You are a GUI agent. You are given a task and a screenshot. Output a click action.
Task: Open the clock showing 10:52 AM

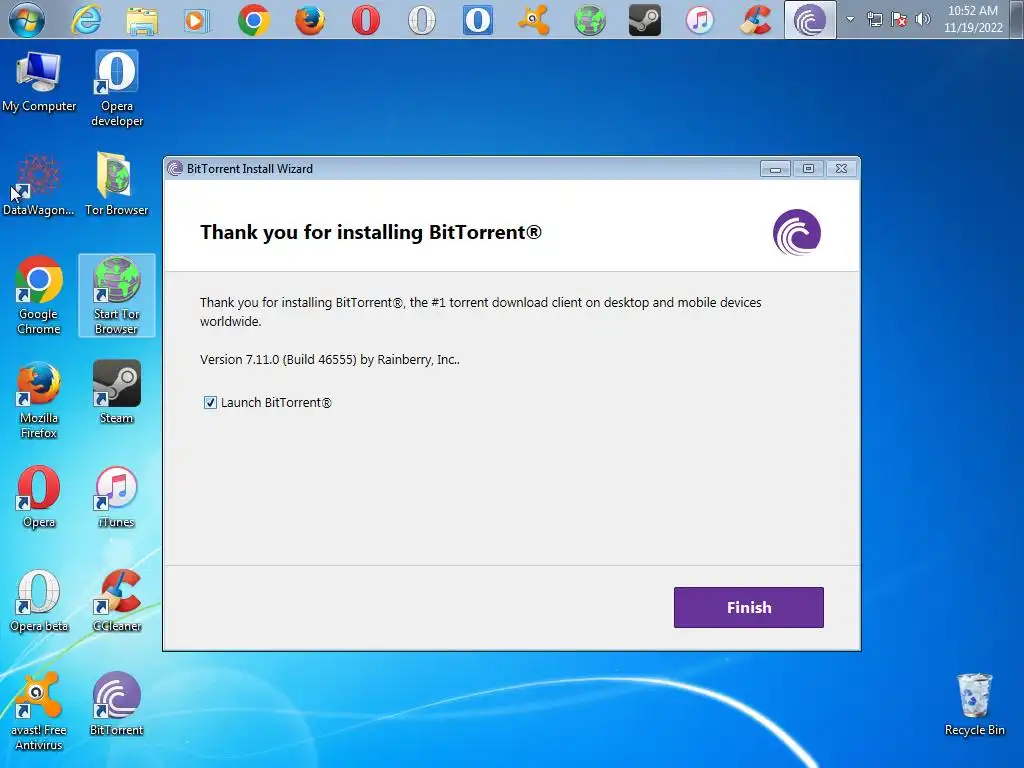[973, 19]
